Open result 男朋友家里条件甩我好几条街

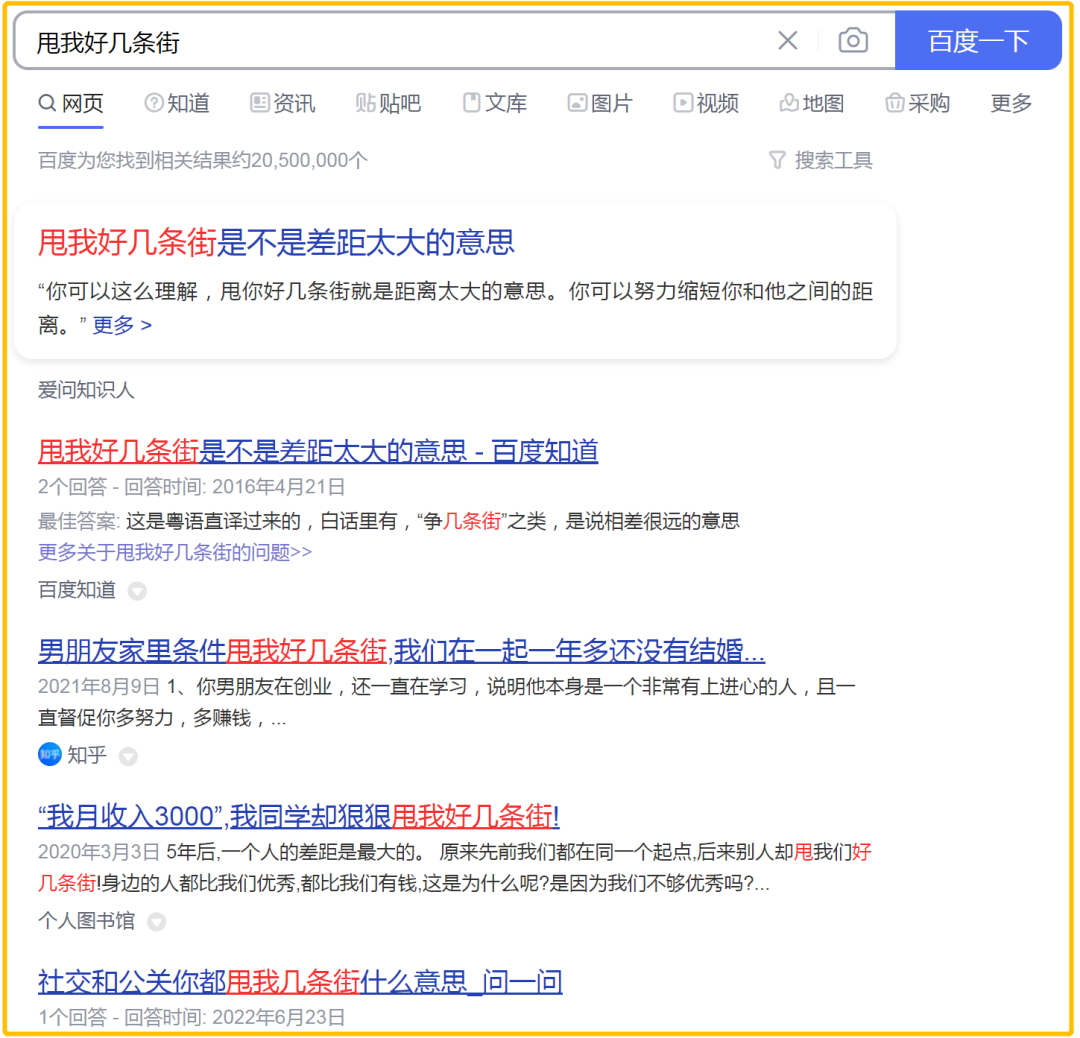click(x=401, y=651)
